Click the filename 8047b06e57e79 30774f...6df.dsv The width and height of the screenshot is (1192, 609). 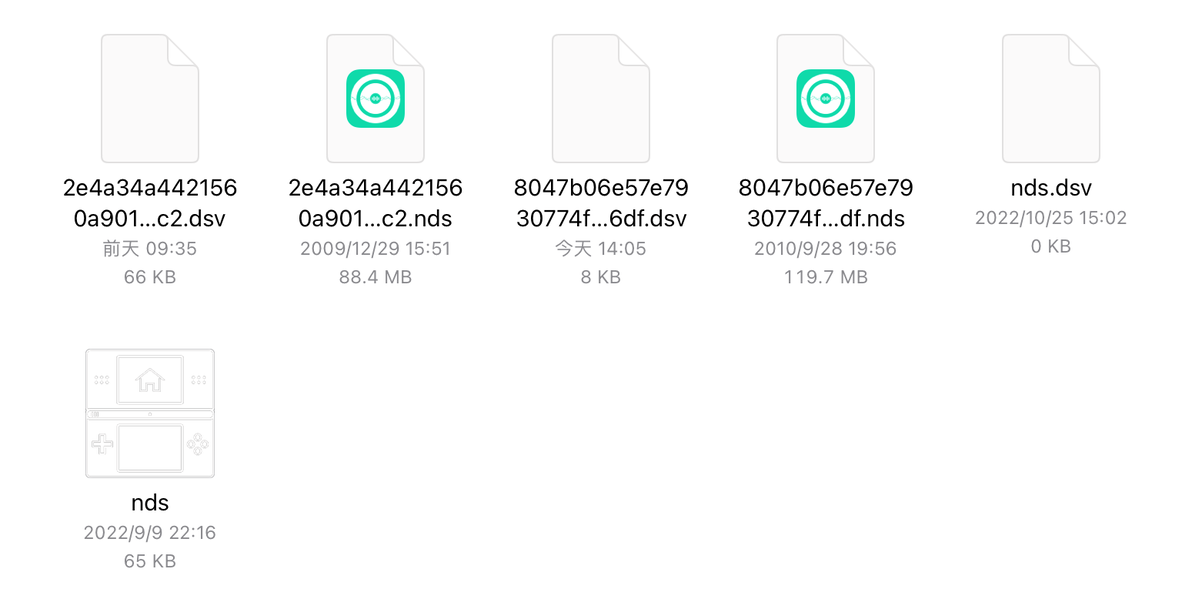click(x=601, y=203)
